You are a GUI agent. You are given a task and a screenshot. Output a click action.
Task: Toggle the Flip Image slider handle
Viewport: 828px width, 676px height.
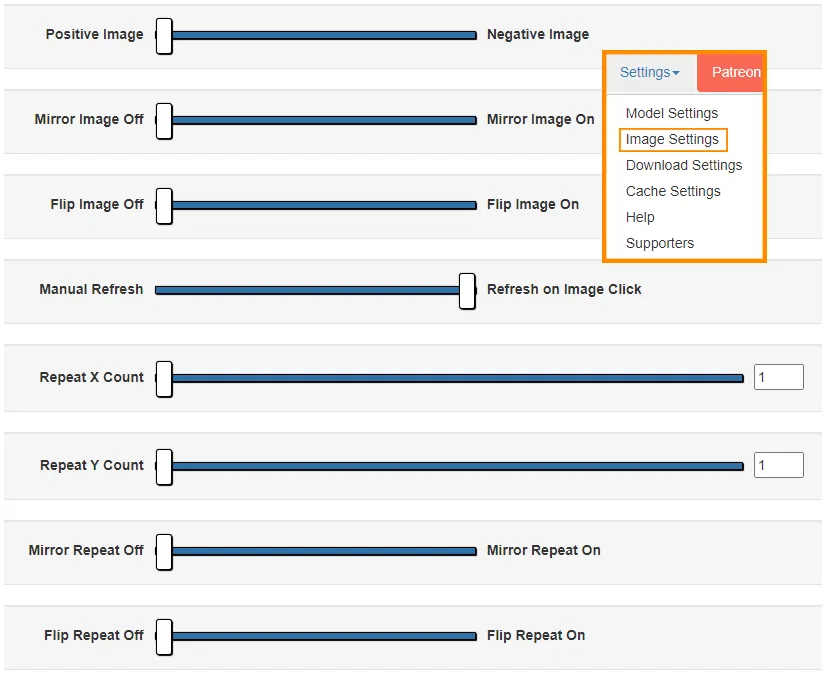coord(164,205)
